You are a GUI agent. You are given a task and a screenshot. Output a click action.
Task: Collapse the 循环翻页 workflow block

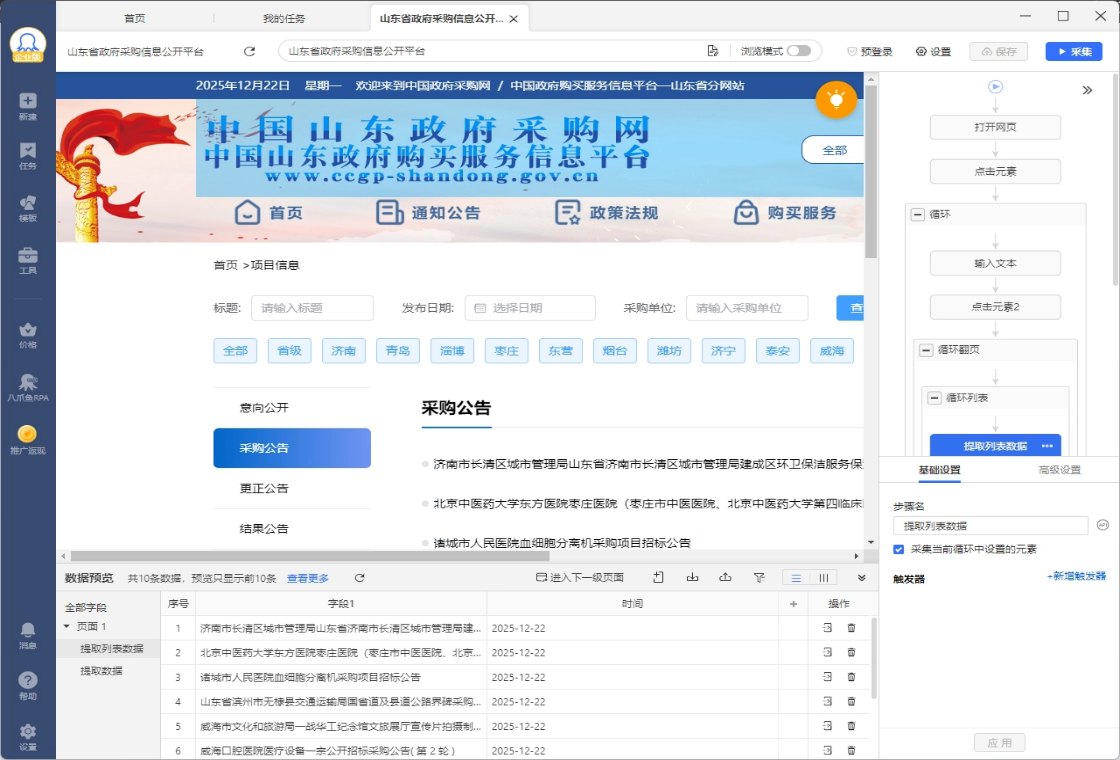pyautogui.click(x=926, y=350)
